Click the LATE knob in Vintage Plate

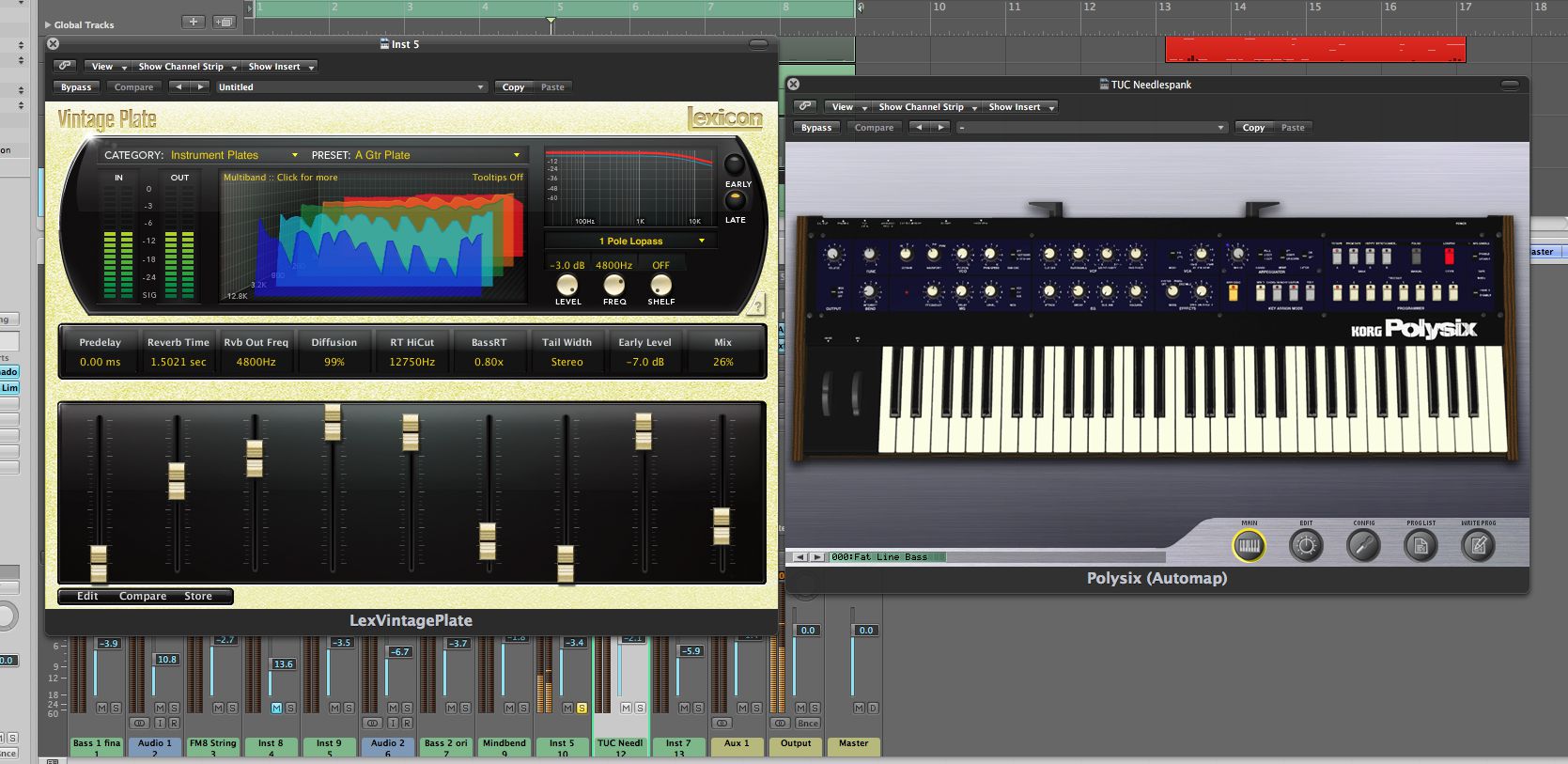734,200
